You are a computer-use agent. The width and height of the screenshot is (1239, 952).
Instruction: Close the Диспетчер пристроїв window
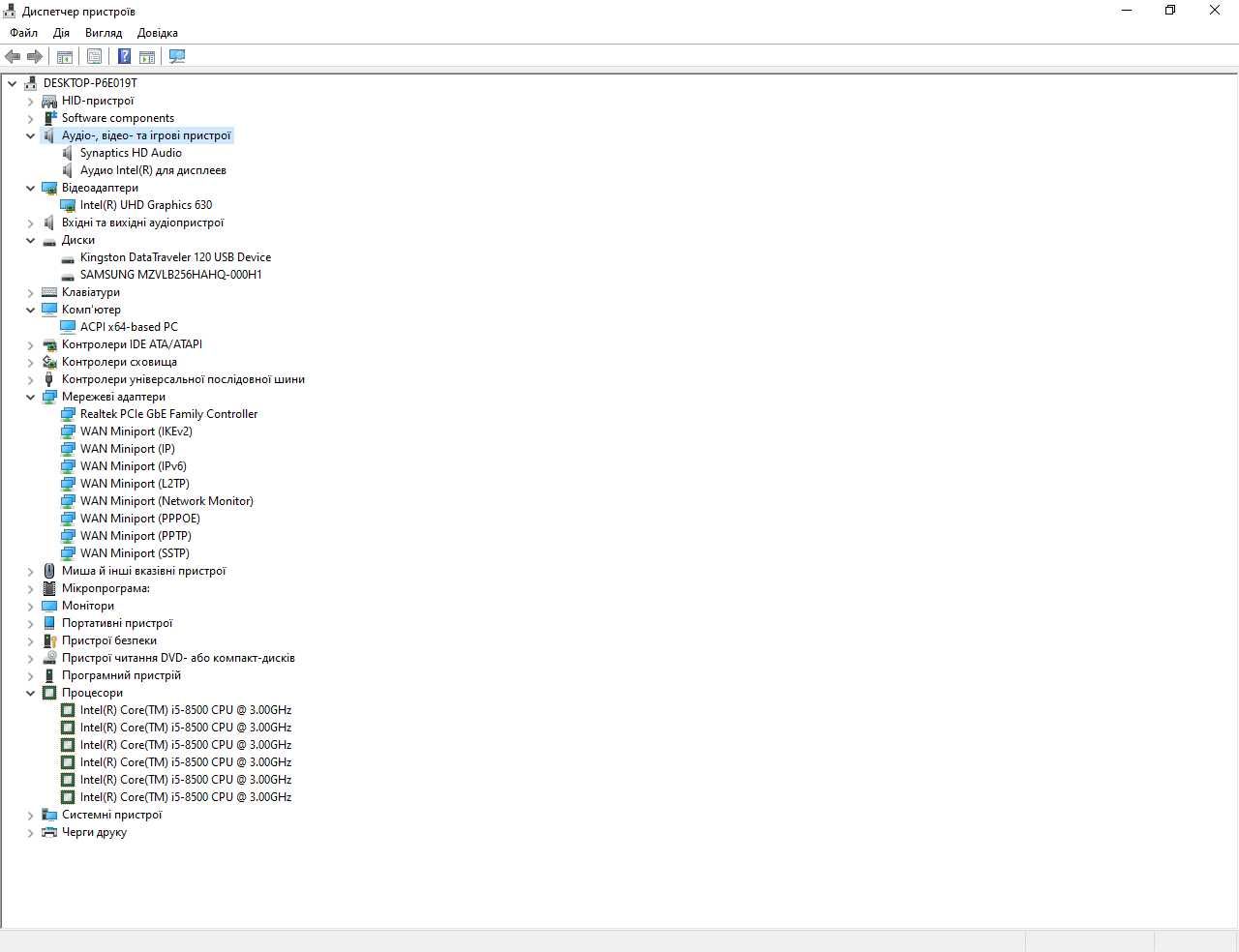point(1215,11)
